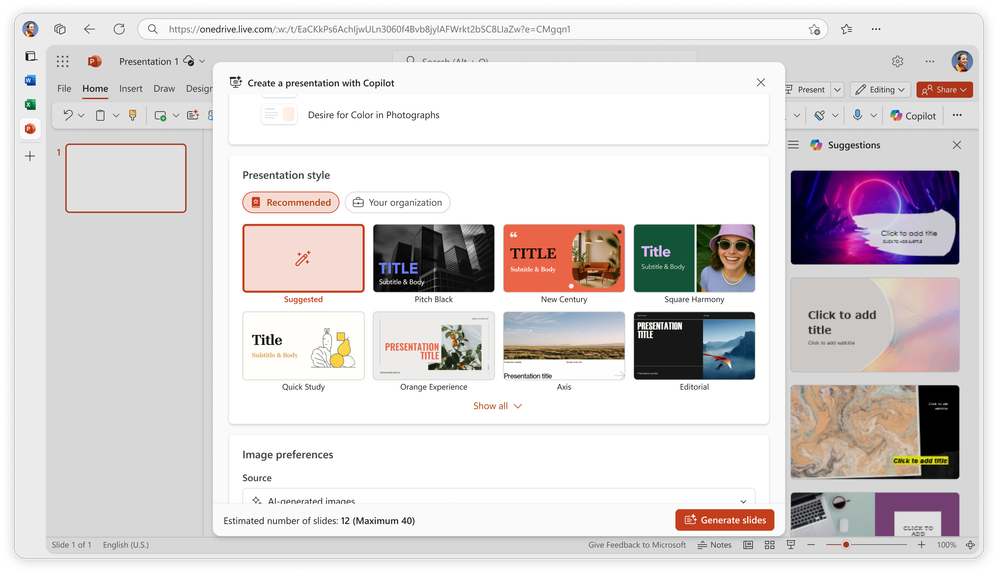Expand the Designer dropdown arrow
The height and width of the screenshot is (574, 998).
coord(835,115)
